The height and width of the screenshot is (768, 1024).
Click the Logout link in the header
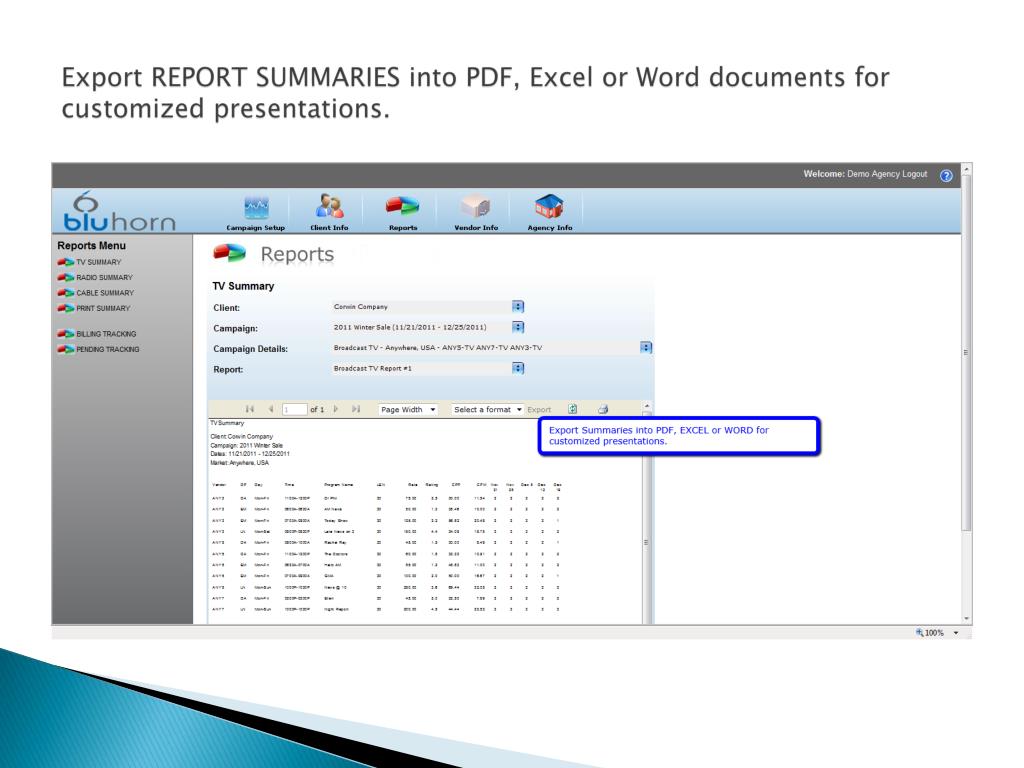pyautogui.click(x=914, y=174)
